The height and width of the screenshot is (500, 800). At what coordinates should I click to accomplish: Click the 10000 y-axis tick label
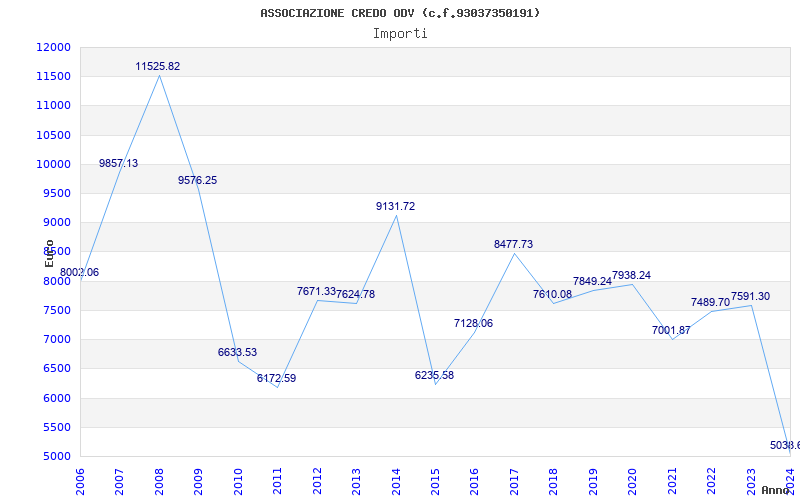pos(53,164)
